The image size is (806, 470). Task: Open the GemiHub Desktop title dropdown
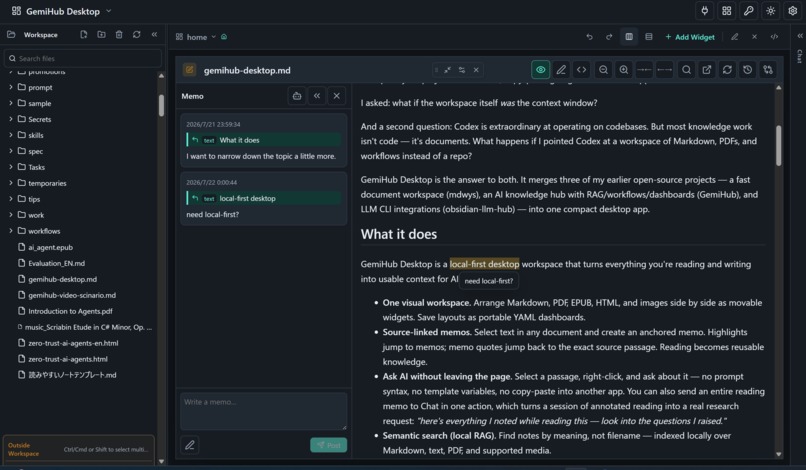[62, 11]
